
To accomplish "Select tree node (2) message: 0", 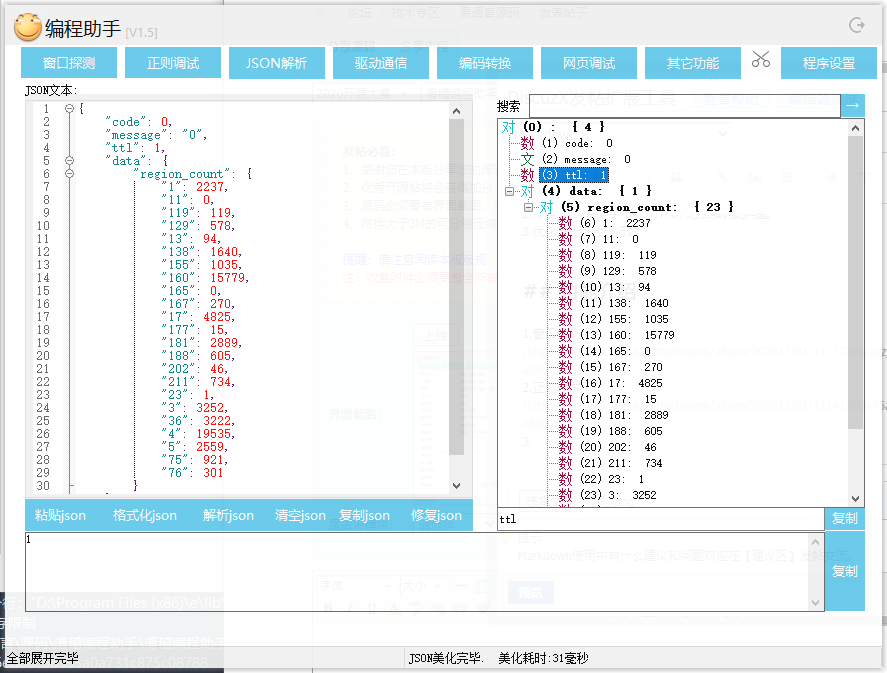I will 586,159.
